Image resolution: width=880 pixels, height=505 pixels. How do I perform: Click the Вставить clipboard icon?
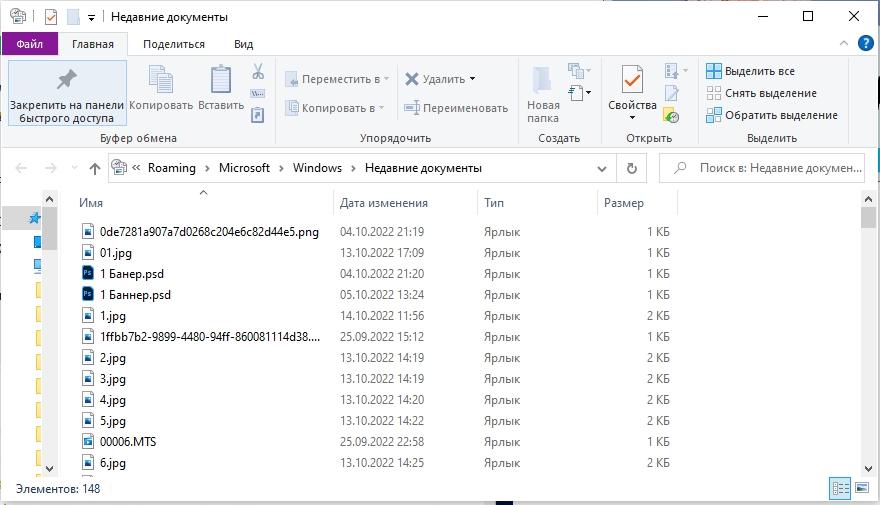coord(221,80)
